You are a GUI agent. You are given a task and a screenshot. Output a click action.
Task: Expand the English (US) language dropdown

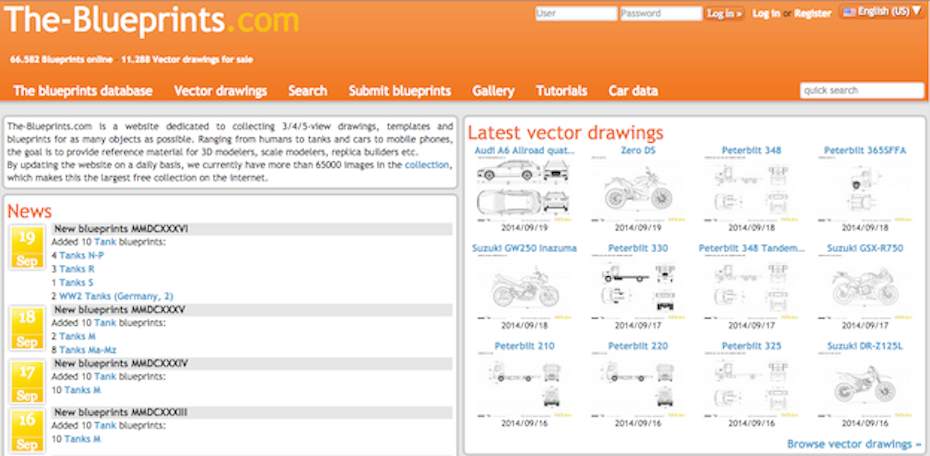pos(882,12)
